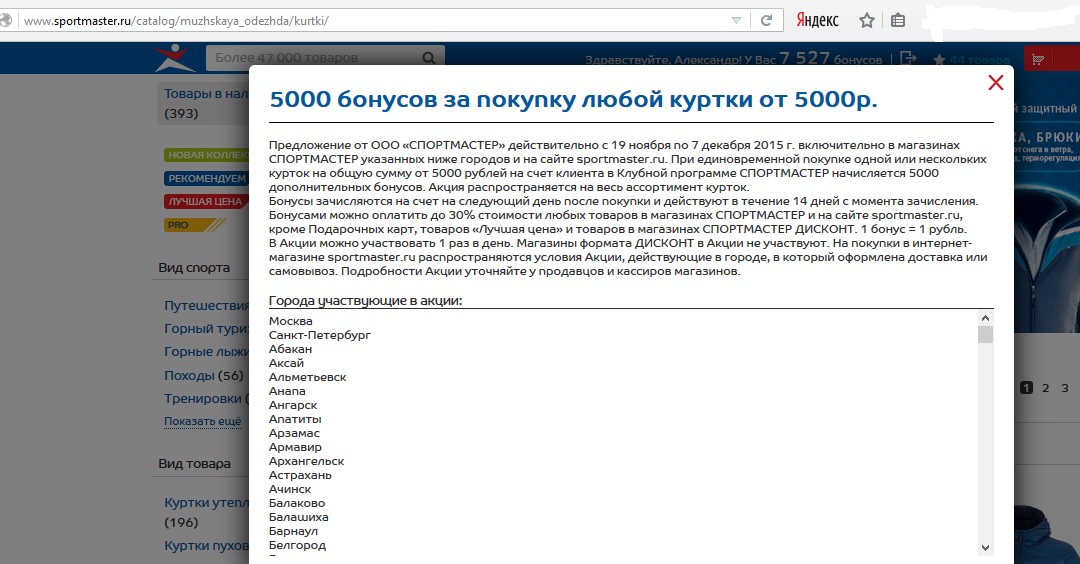Open address bar history dropdown arrow
The width and height of the screenshot is (1080, 564).
tap(736, 21)
